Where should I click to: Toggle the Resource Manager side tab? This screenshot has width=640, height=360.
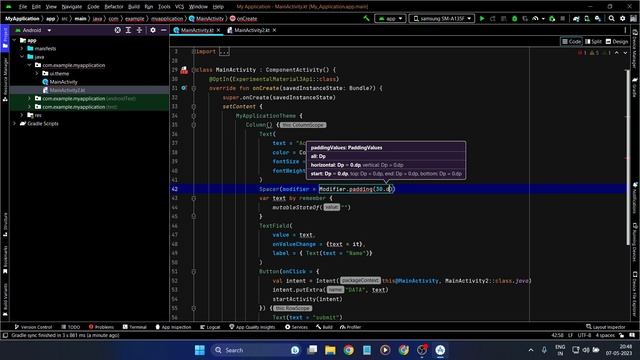(5, 80)
